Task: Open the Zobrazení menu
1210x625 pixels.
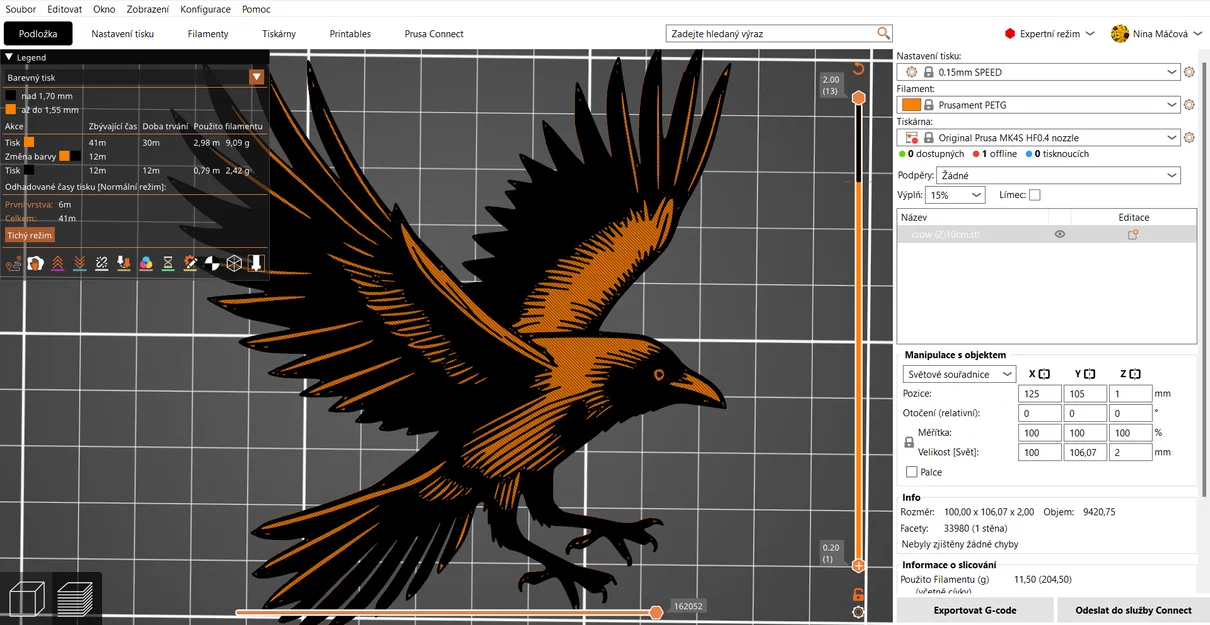Action: pos(148,9)
